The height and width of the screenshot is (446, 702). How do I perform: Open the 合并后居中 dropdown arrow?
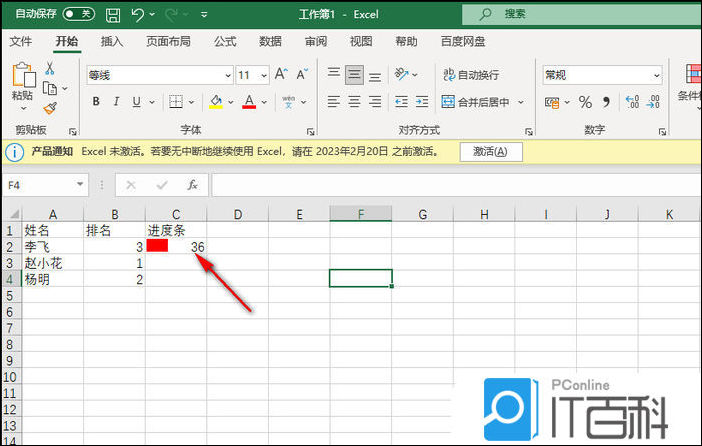pyautogui.click(x=521, y=102)
